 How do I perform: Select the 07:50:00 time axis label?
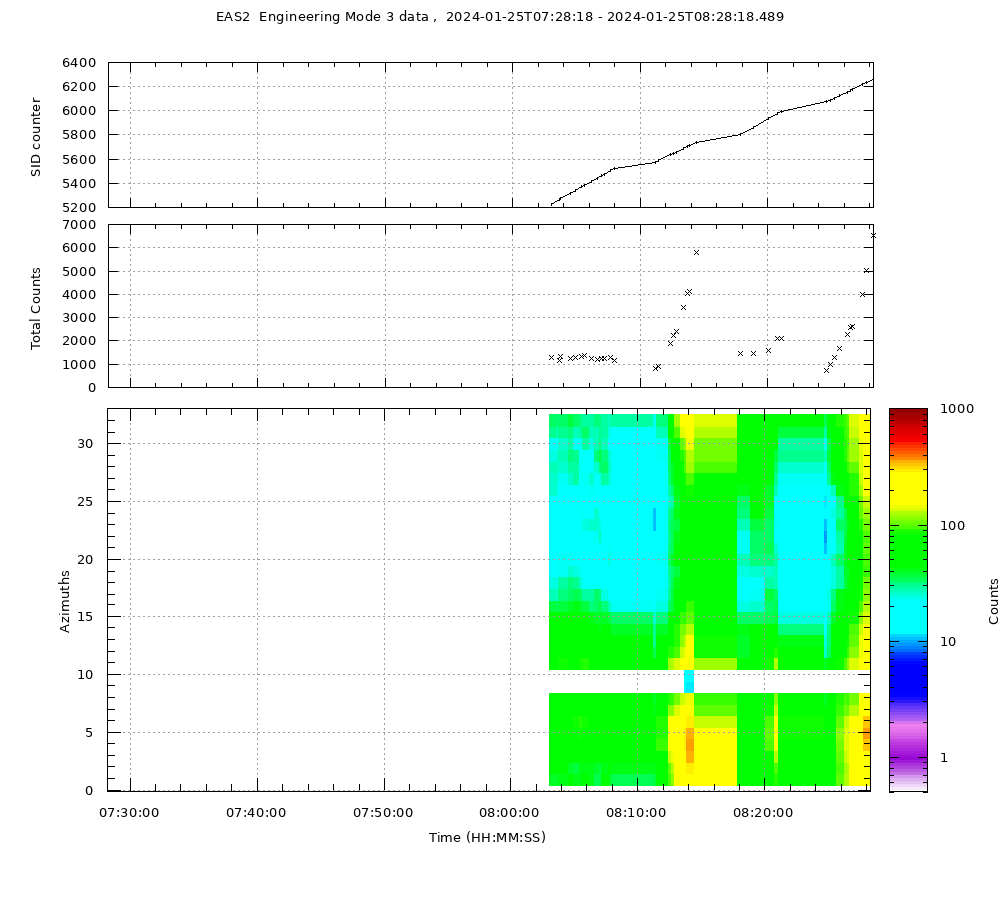pos(383,813)
